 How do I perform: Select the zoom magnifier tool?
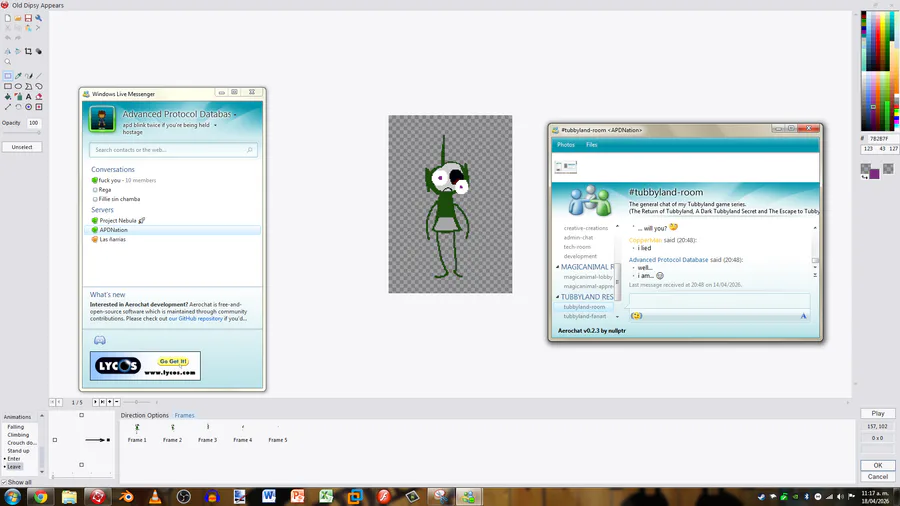coord(8,62)
